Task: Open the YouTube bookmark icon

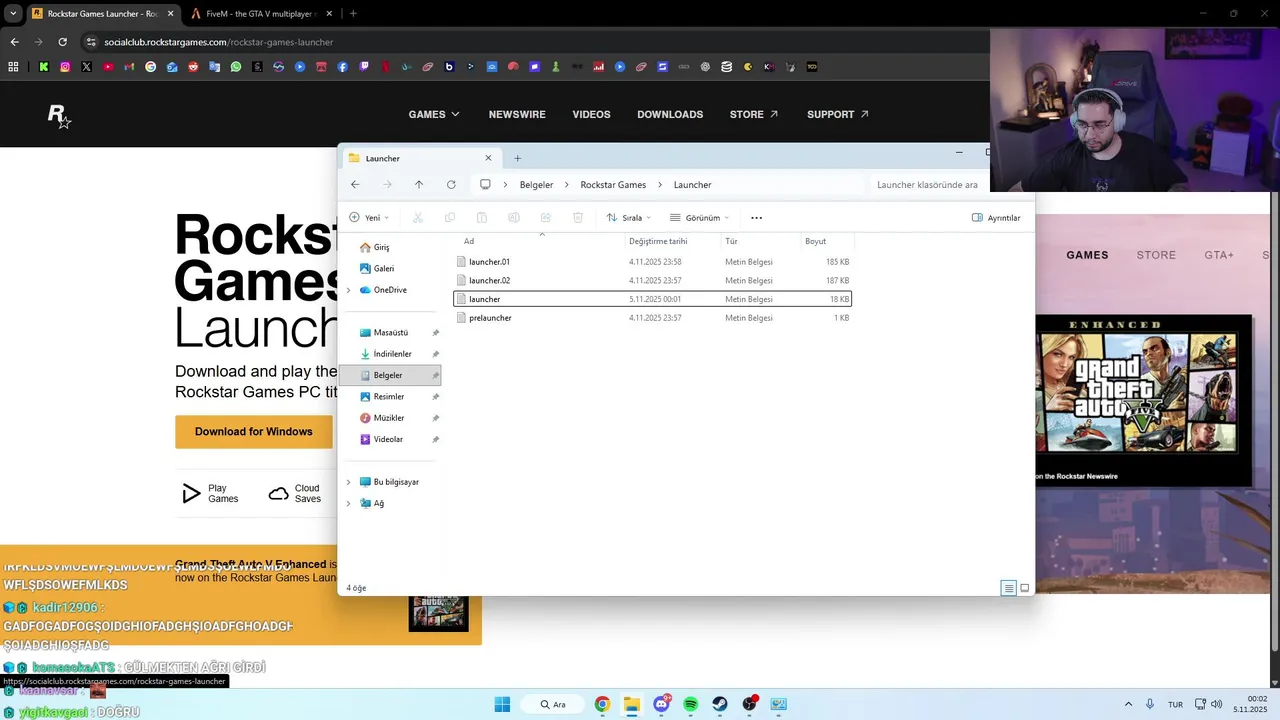Action: [x=108, y=67]
